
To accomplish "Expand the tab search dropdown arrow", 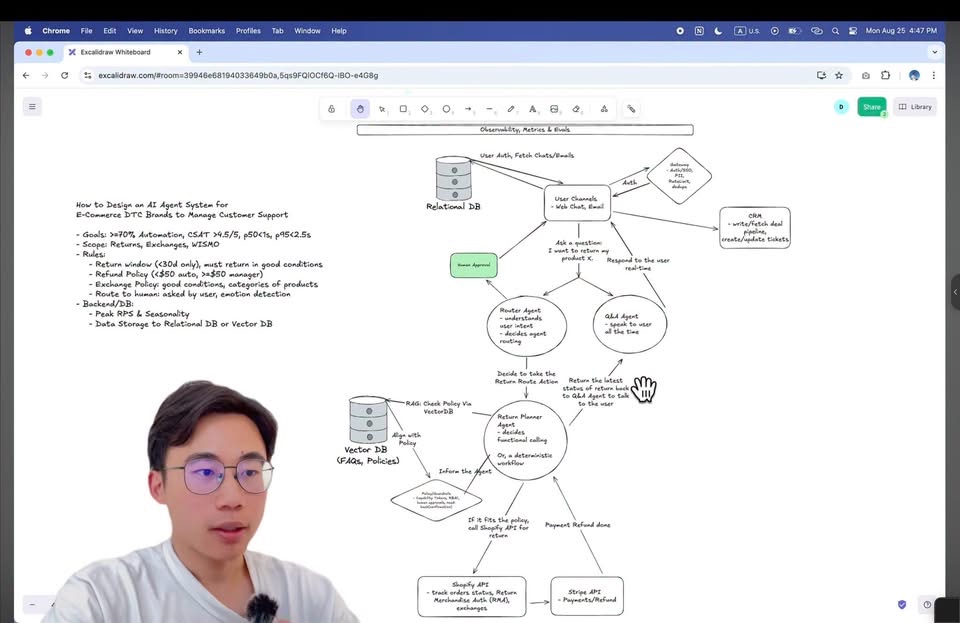I will [x=934, y=52].
